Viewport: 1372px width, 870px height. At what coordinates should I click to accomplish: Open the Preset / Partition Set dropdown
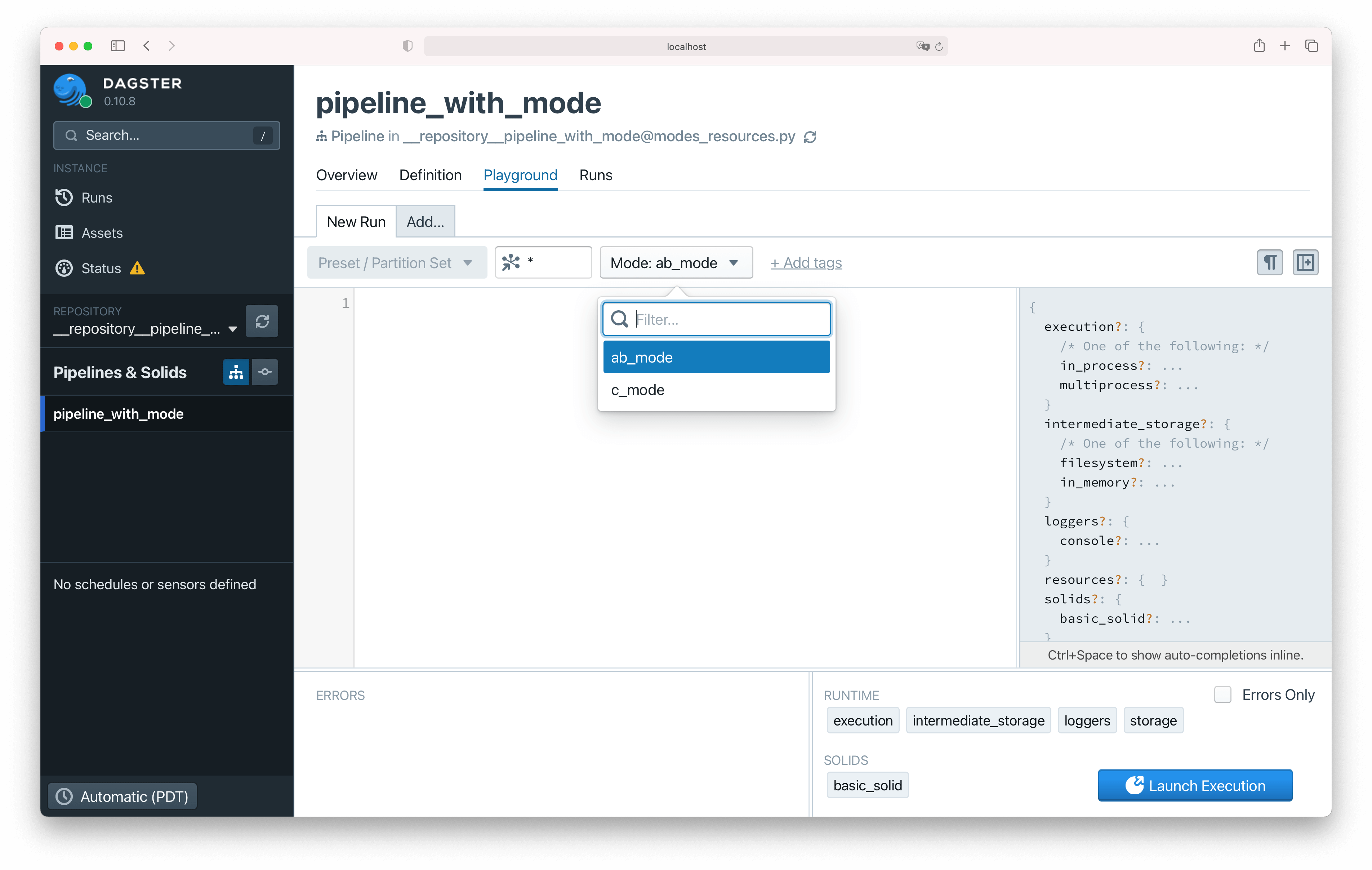pos(395,263)
